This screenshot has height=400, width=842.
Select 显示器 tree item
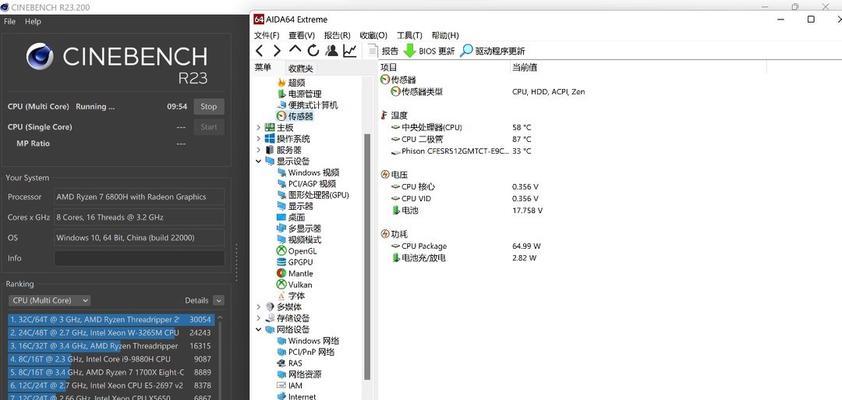pos(295,206)
